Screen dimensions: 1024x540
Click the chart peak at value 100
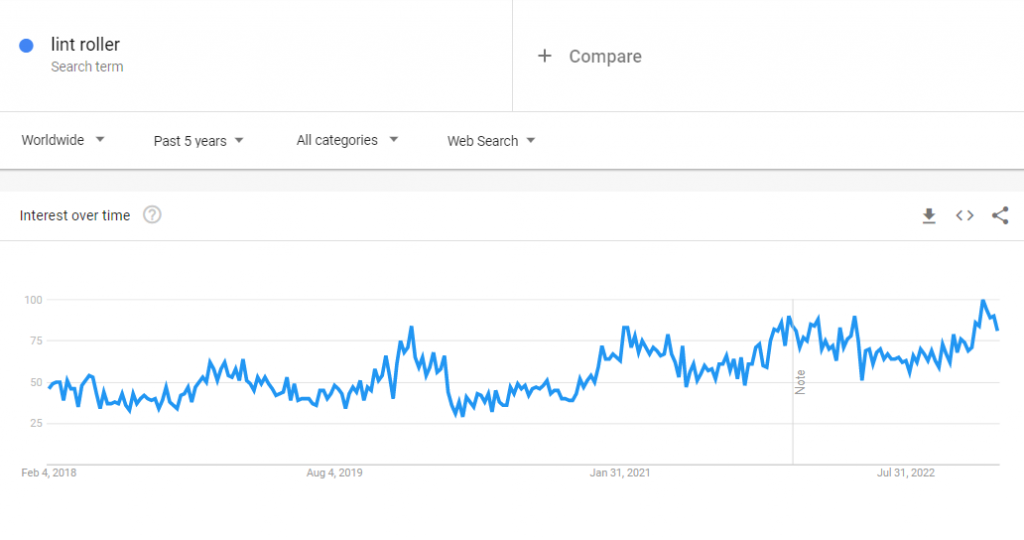coord(983,301)
